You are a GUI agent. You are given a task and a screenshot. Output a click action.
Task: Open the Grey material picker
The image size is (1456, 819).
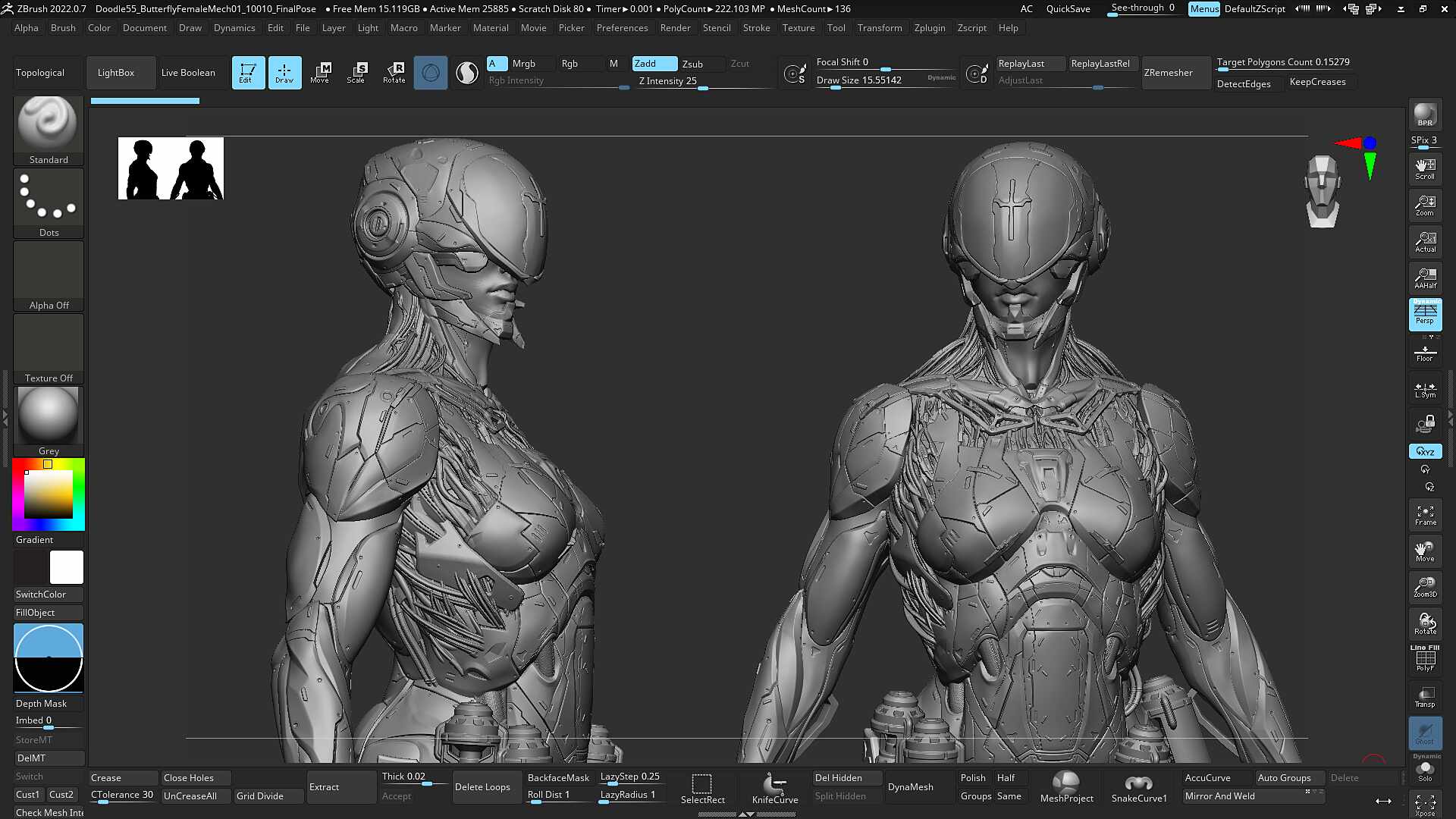49,422
